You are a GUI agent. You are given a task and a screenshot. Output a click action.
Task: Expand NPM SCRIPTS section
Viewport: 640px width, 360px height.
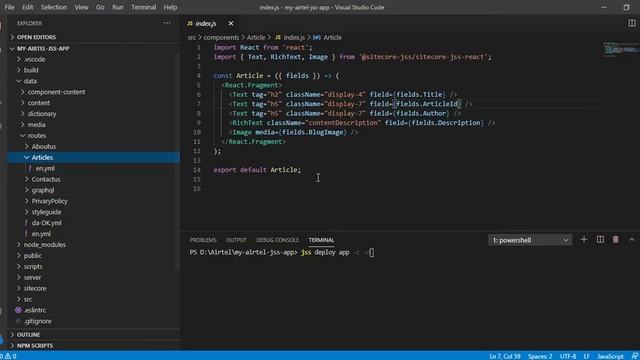coord(35,346)
